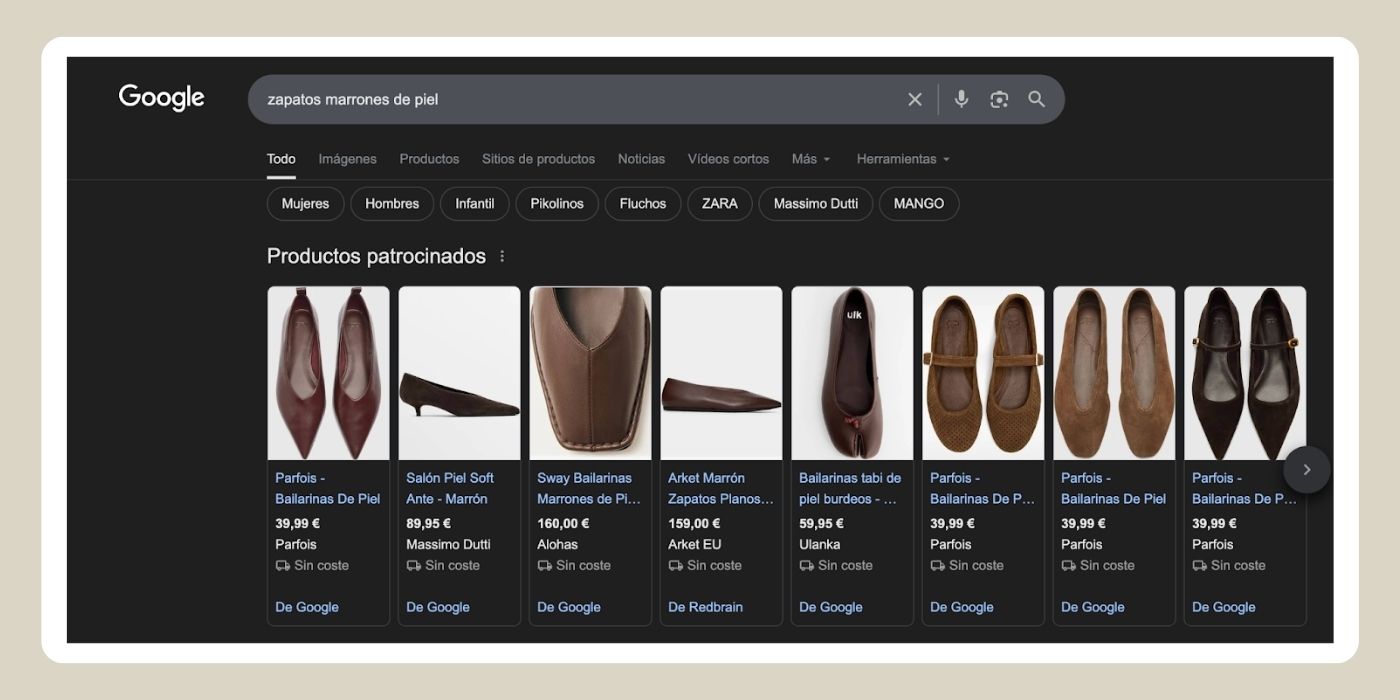Select the Massimo Dutti chip
Screen dimensions: 1400x700
pos(816,203)
